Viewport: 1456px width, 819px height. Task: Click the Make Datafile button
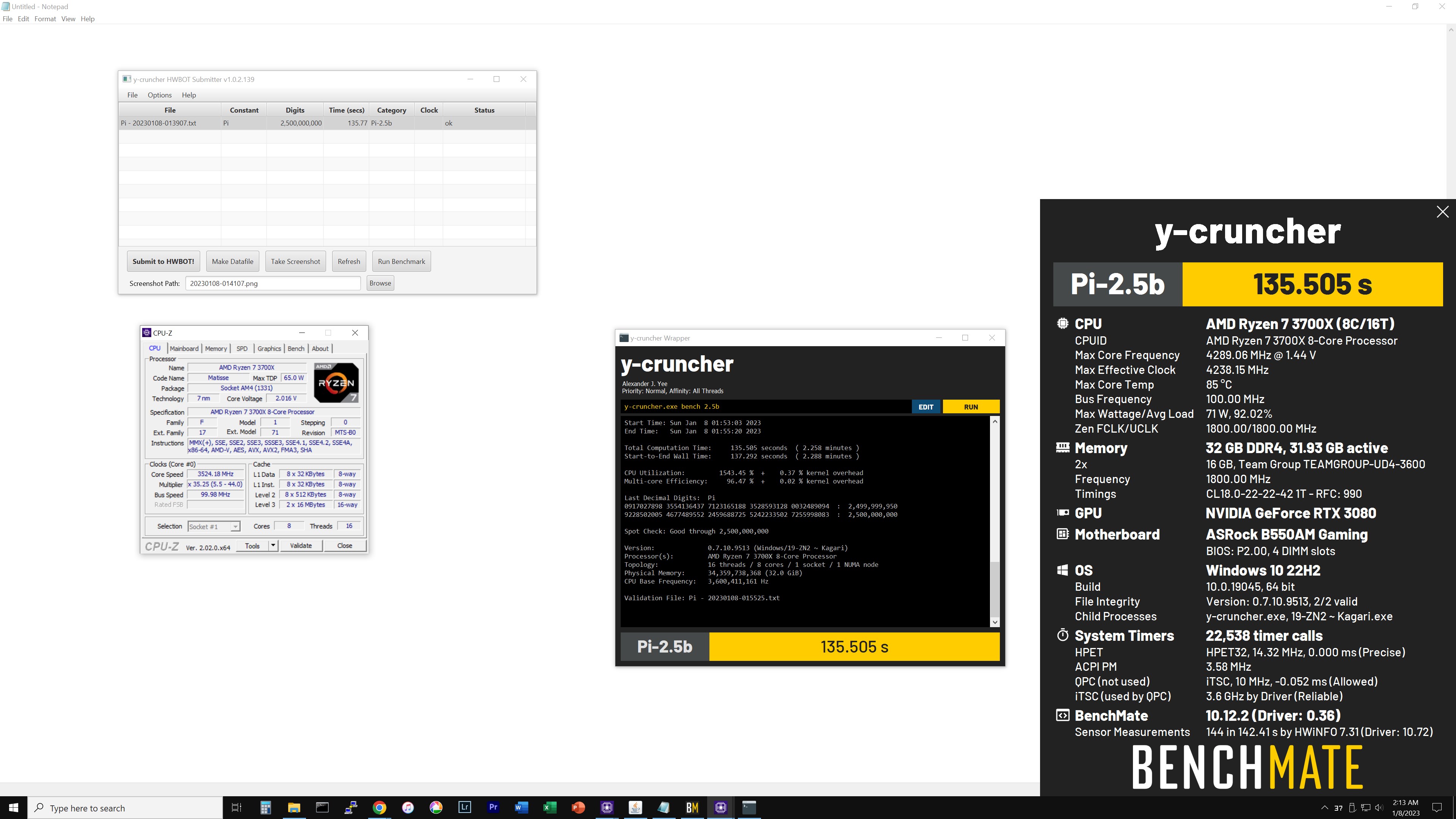click(233, 261)
